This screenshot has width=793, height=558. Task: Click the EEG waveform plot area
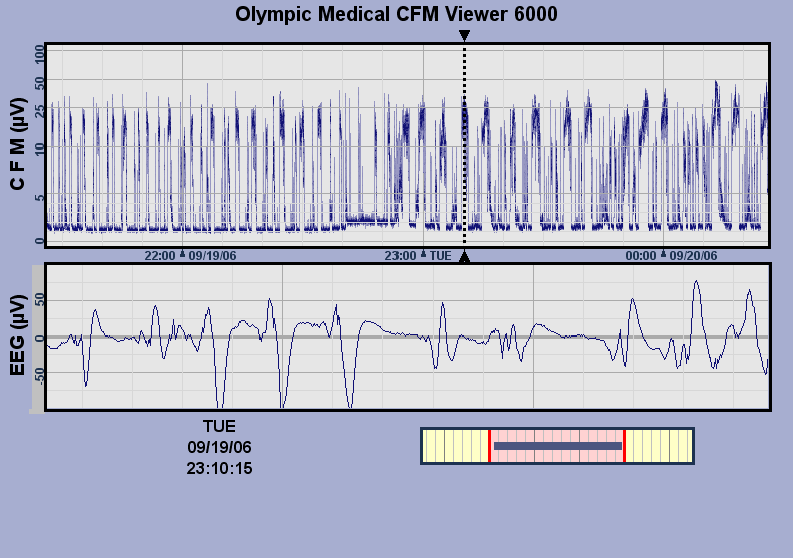tap(408, 336)
